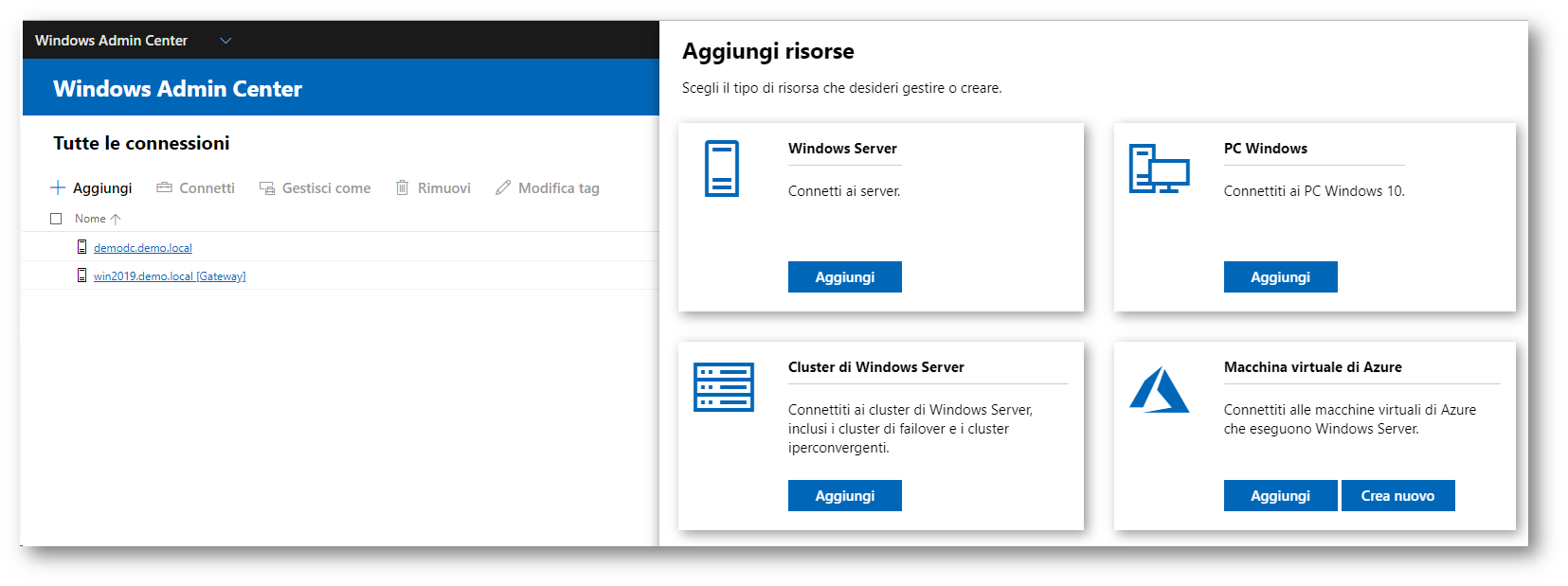Click the Windows Server card title
Viewport: 1568px width, 586px height.
(x=842, y=149)
